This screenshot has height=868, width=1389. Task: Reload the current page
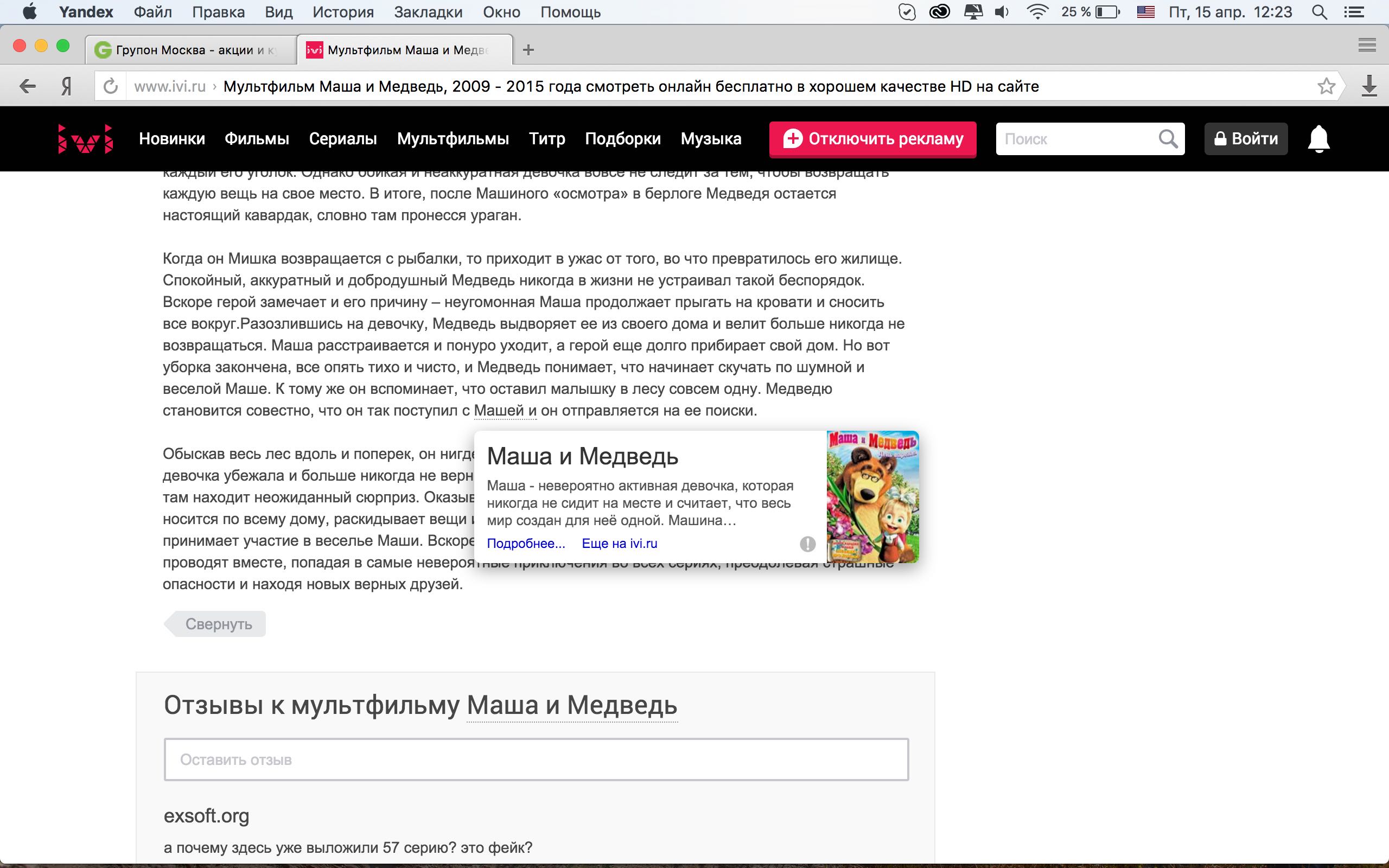[x=110, y=87]
